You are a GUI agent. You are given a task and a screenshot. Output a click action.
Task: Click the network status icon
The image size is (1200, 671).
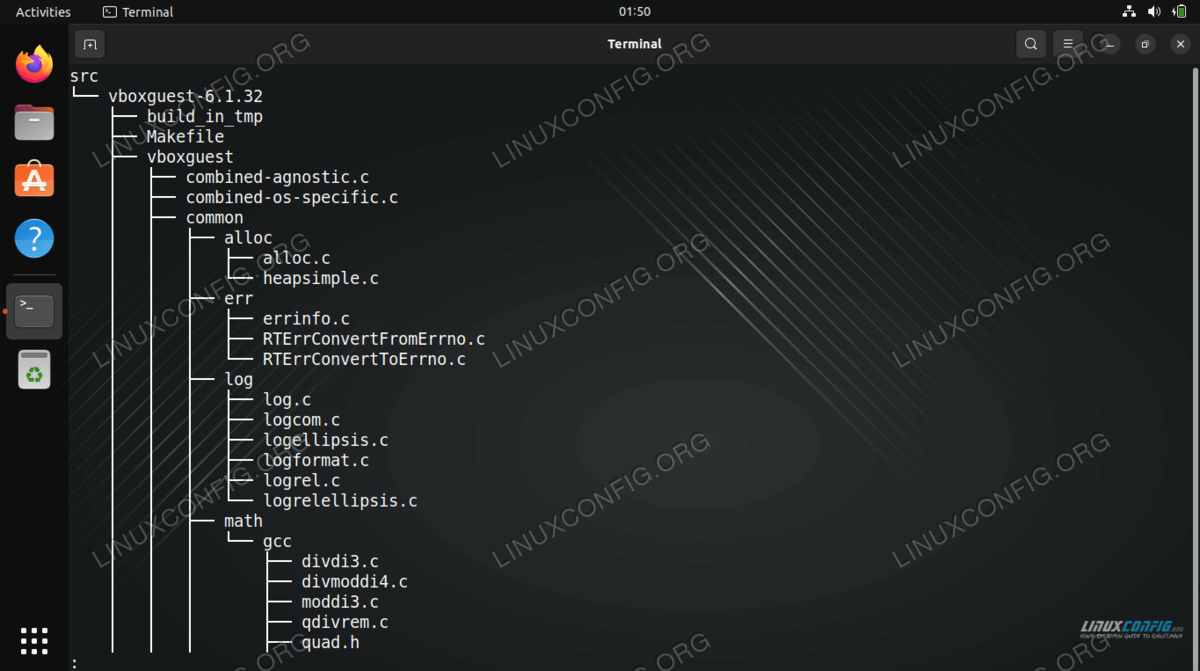point(1129,12)
